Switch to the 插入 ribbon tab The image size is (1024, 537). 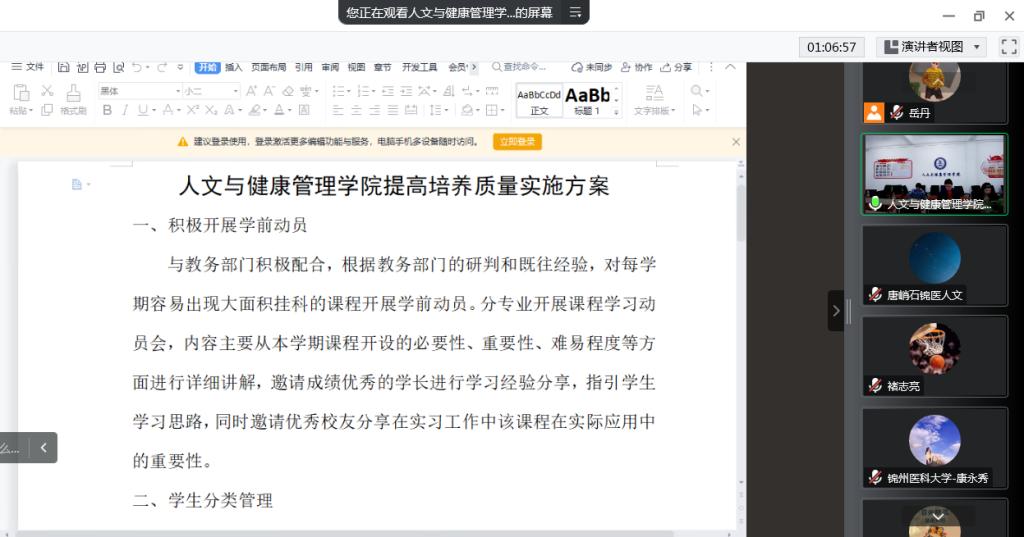pyautogui.click(x=233, y=67)
